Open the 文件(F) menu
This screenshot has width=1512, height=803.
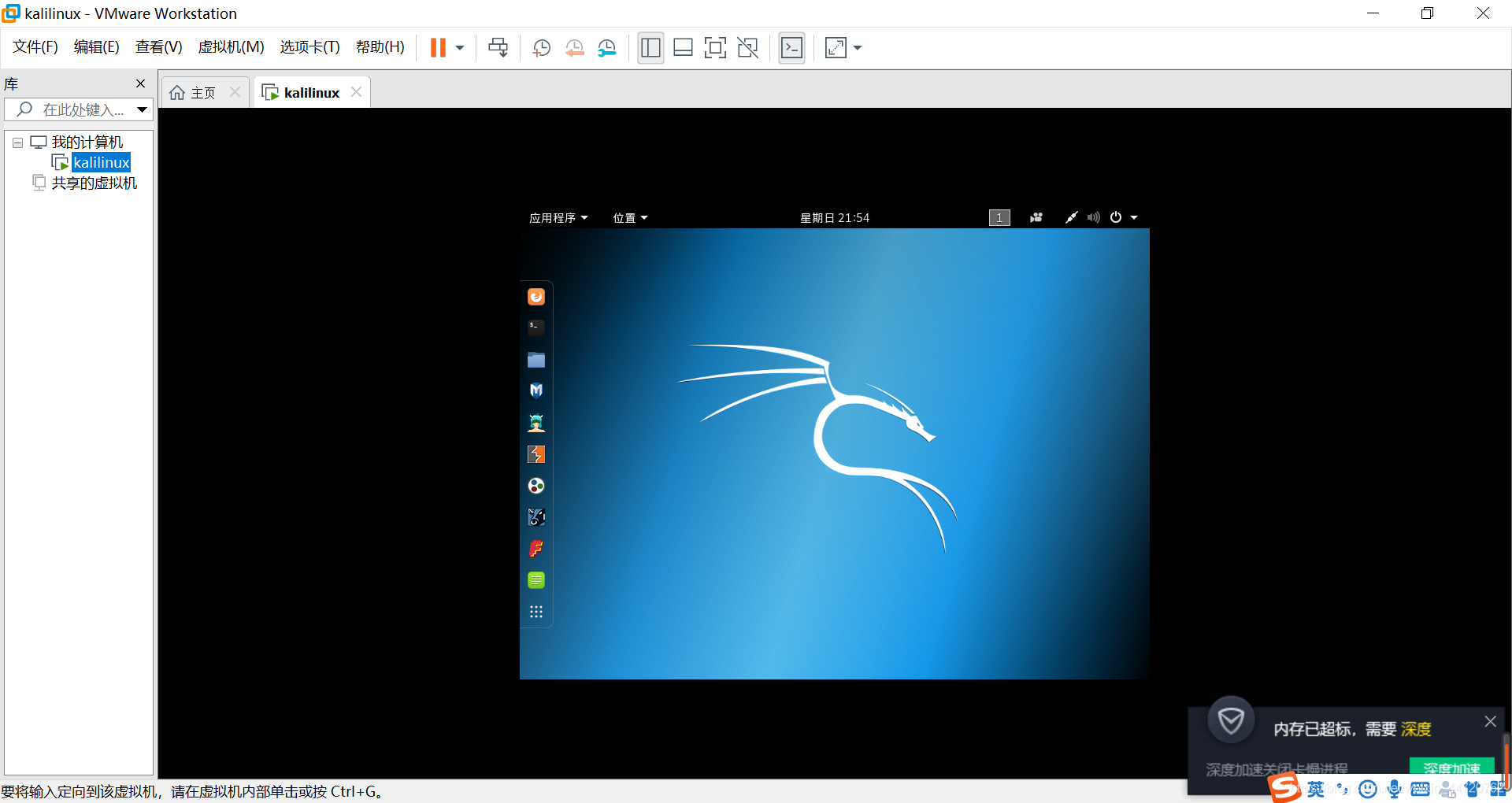(35, 47)
